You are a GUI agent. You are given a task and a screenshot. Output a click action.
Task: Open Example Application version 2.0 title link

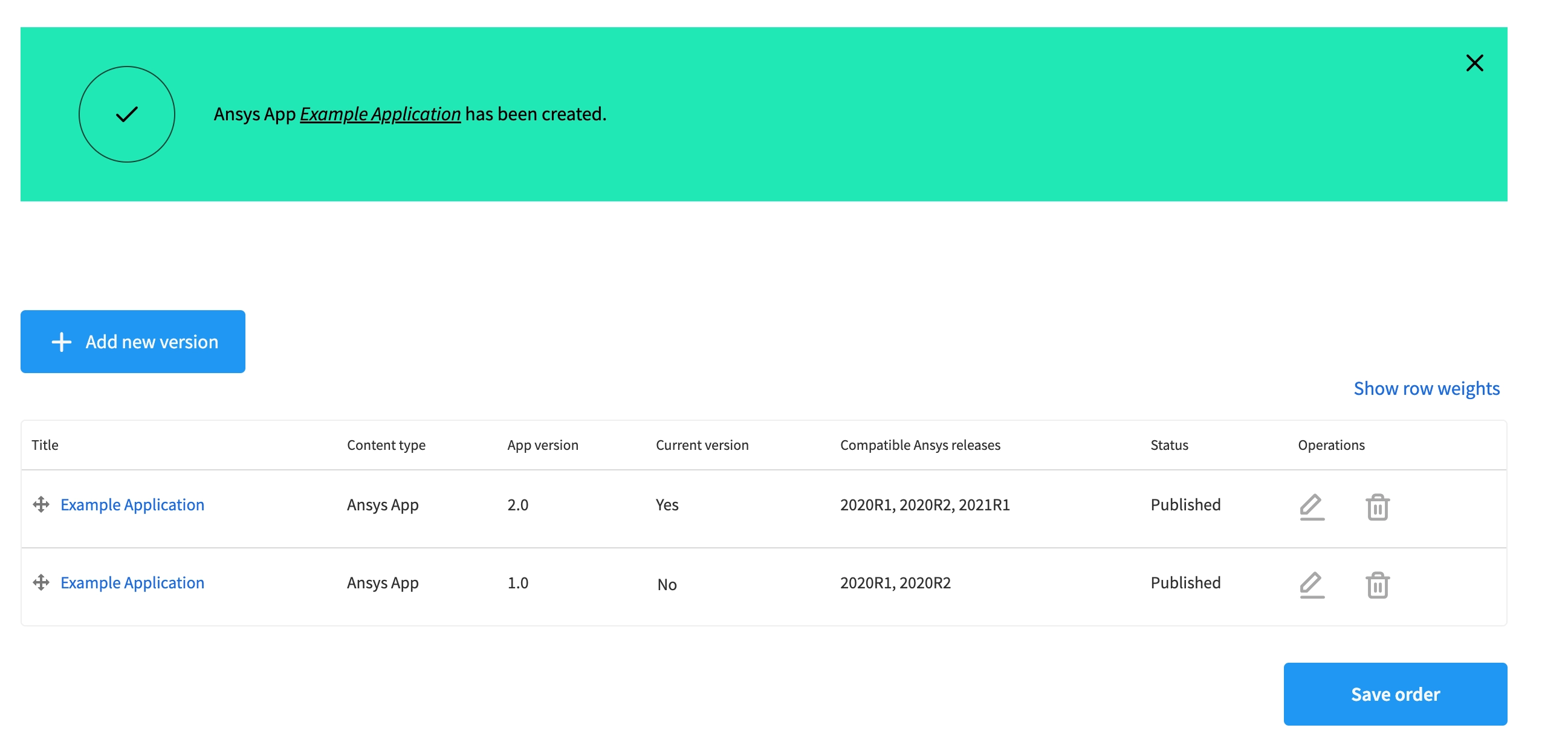tap(132, 504)
